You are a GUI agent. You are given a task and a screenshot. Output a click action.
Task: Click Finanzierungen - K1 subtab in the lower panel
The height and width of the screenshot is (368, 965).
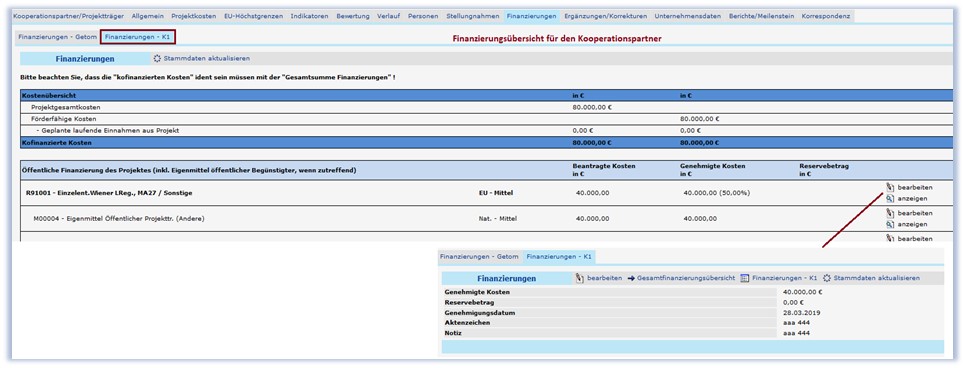tap(559, 256)
